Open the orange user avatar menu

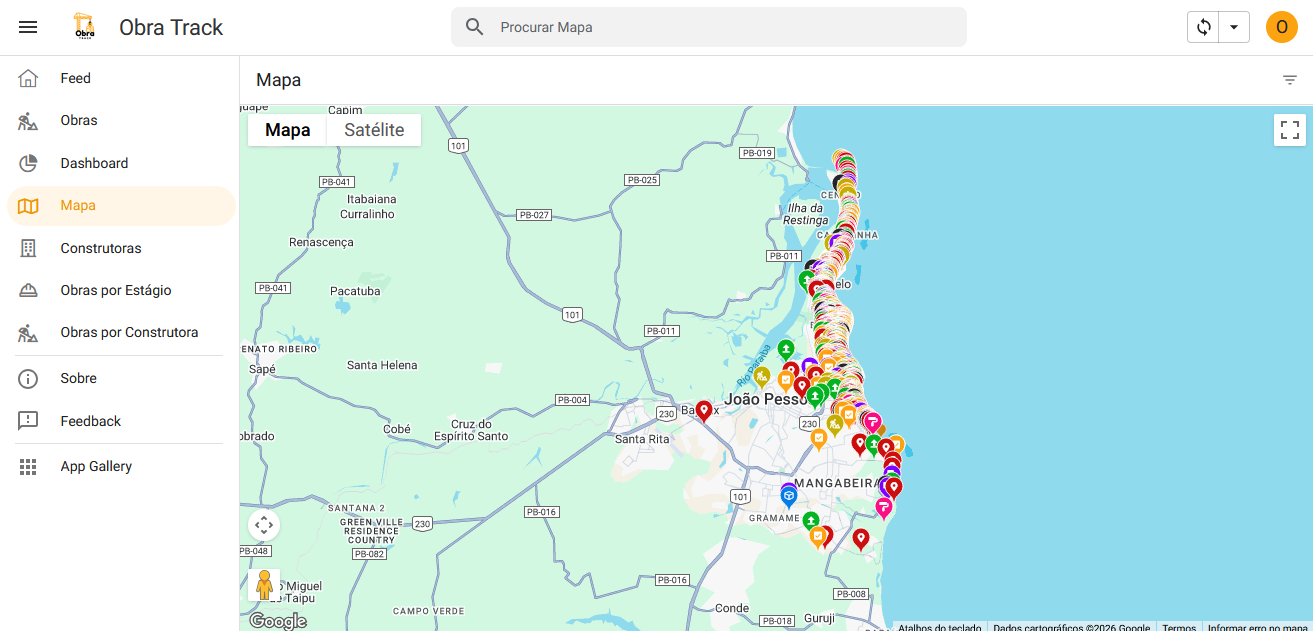[x=1281, y=27]
